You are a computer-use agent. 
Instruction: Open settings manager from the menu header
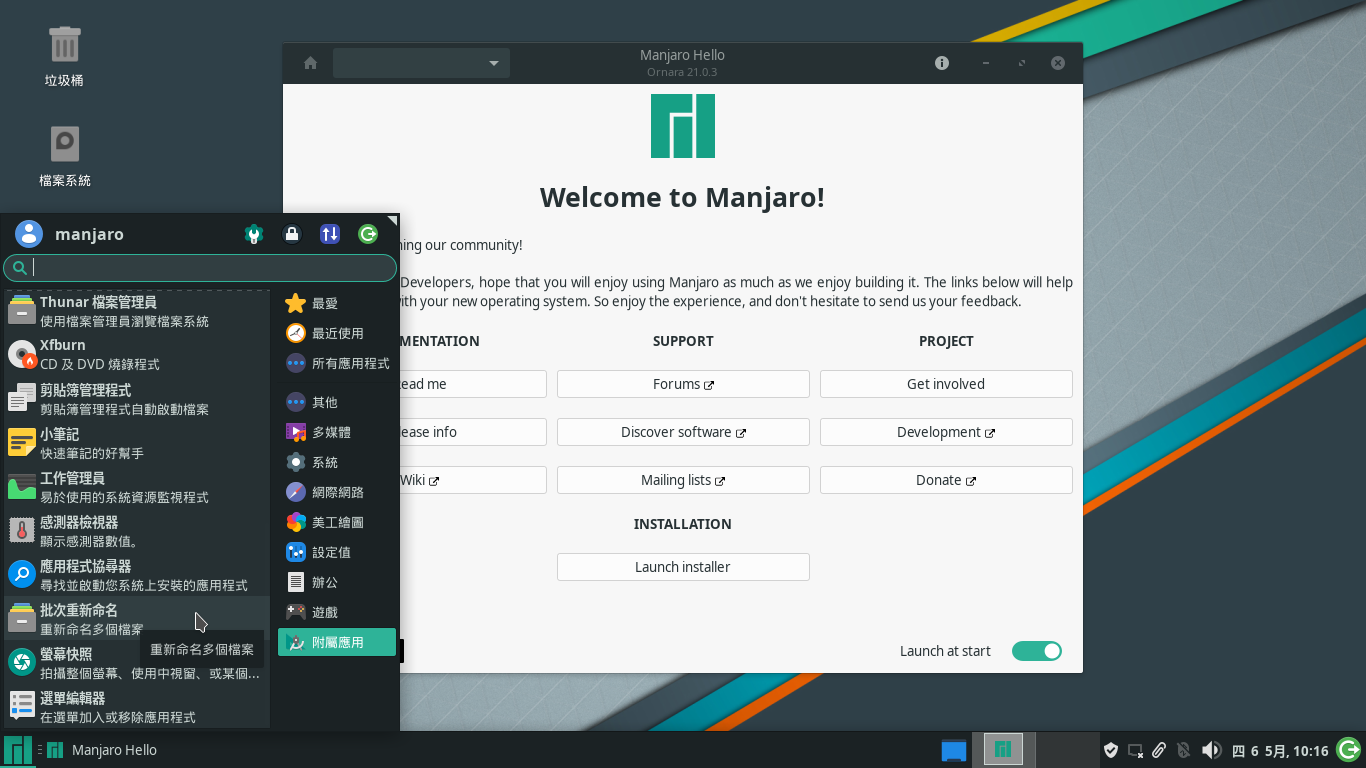pyautogui.click(x=254, y=234)
